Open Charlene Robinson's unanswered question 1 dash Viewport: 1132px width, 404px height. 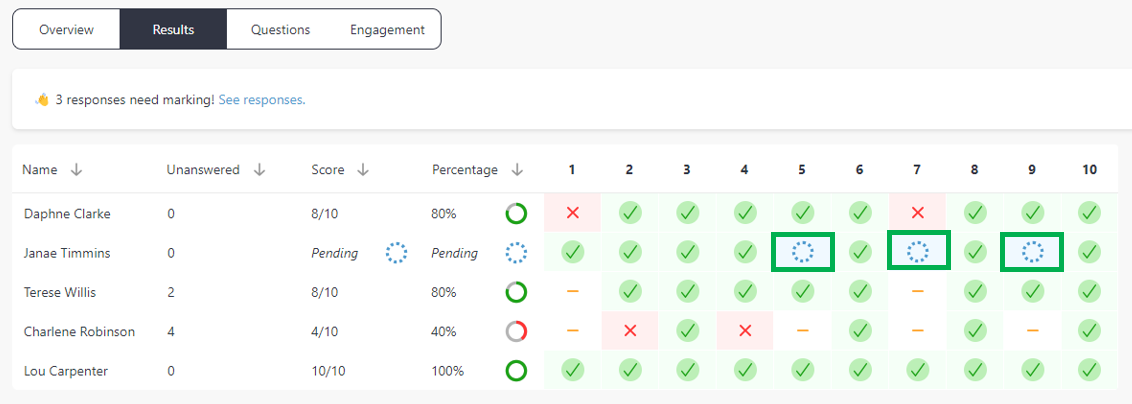coord(572,330)
